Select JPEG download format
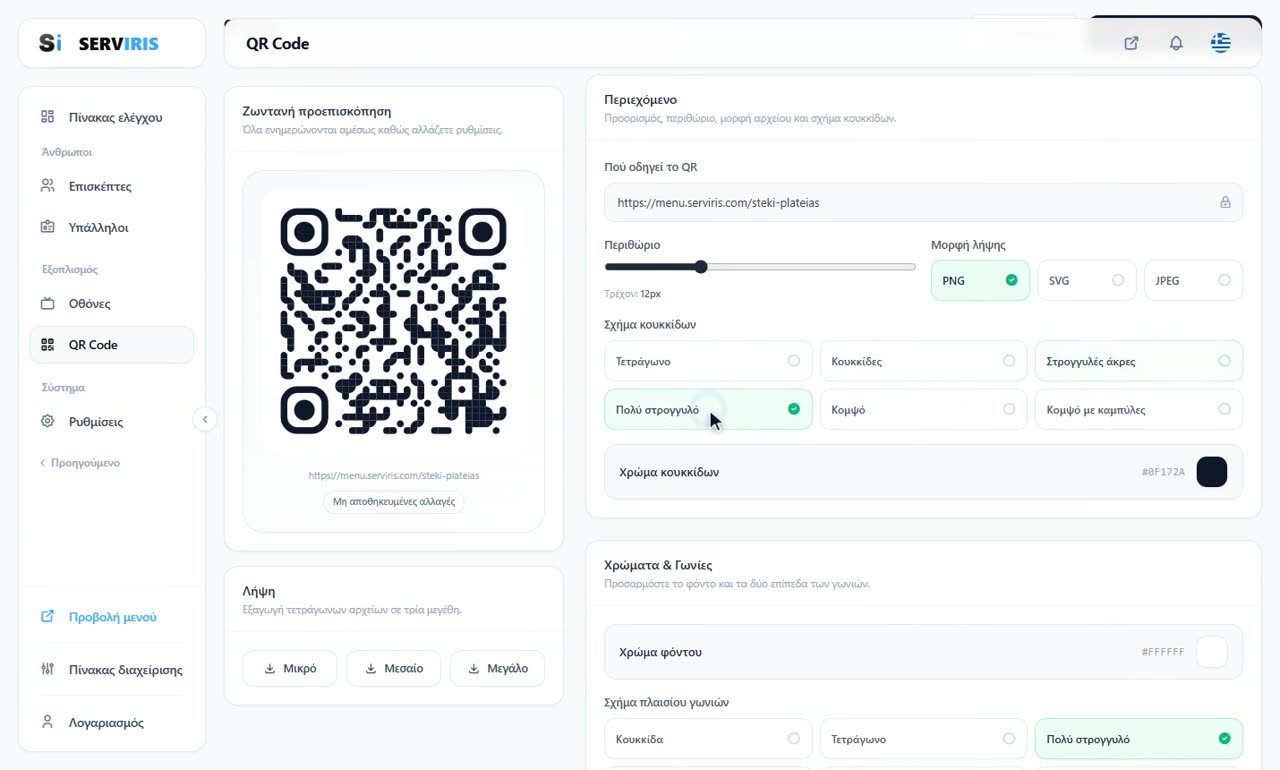The width and height of the screenshot is (1280, 770). coord(1193,280)
